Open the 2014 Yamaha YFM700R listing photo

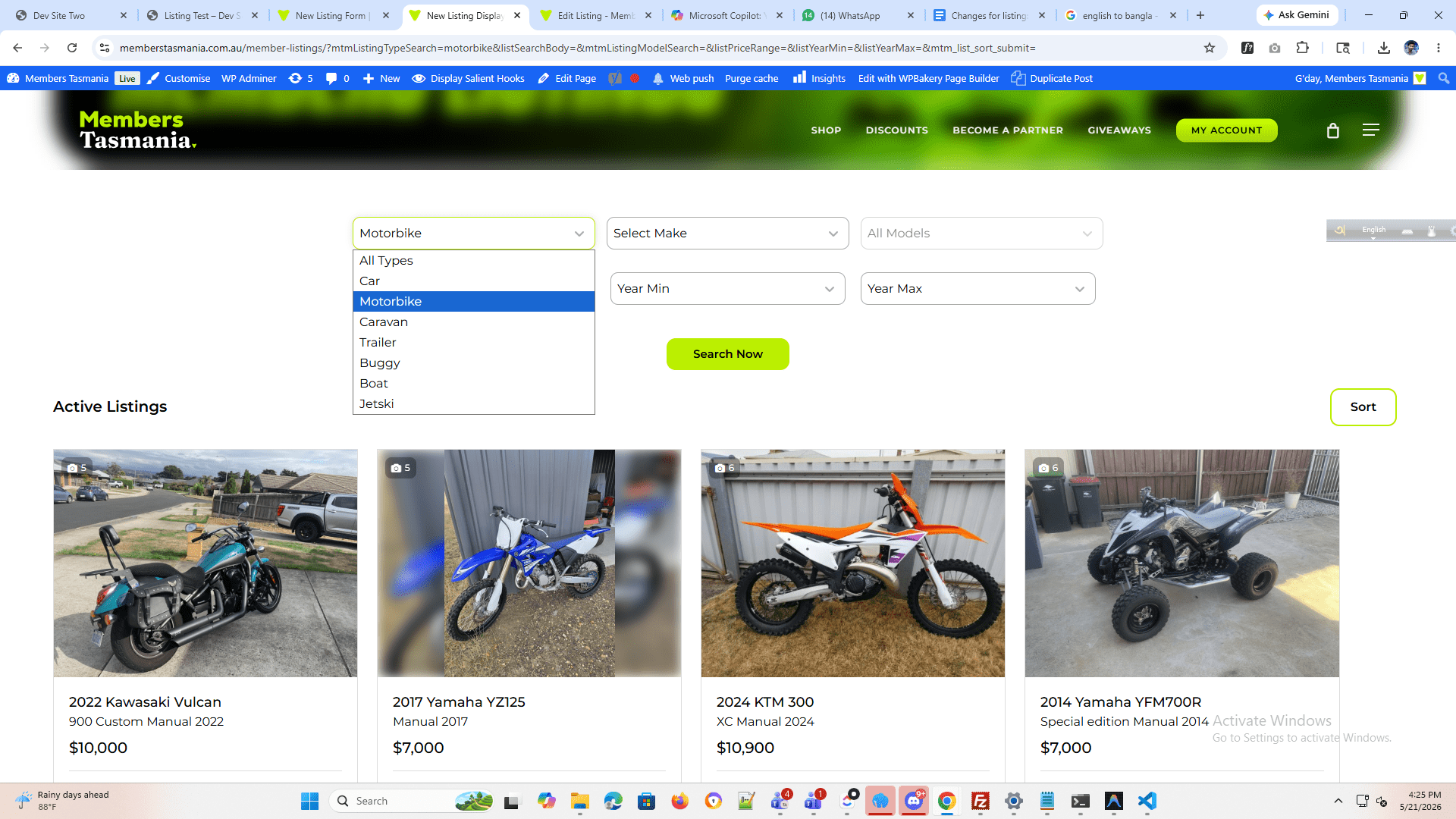1181,563
